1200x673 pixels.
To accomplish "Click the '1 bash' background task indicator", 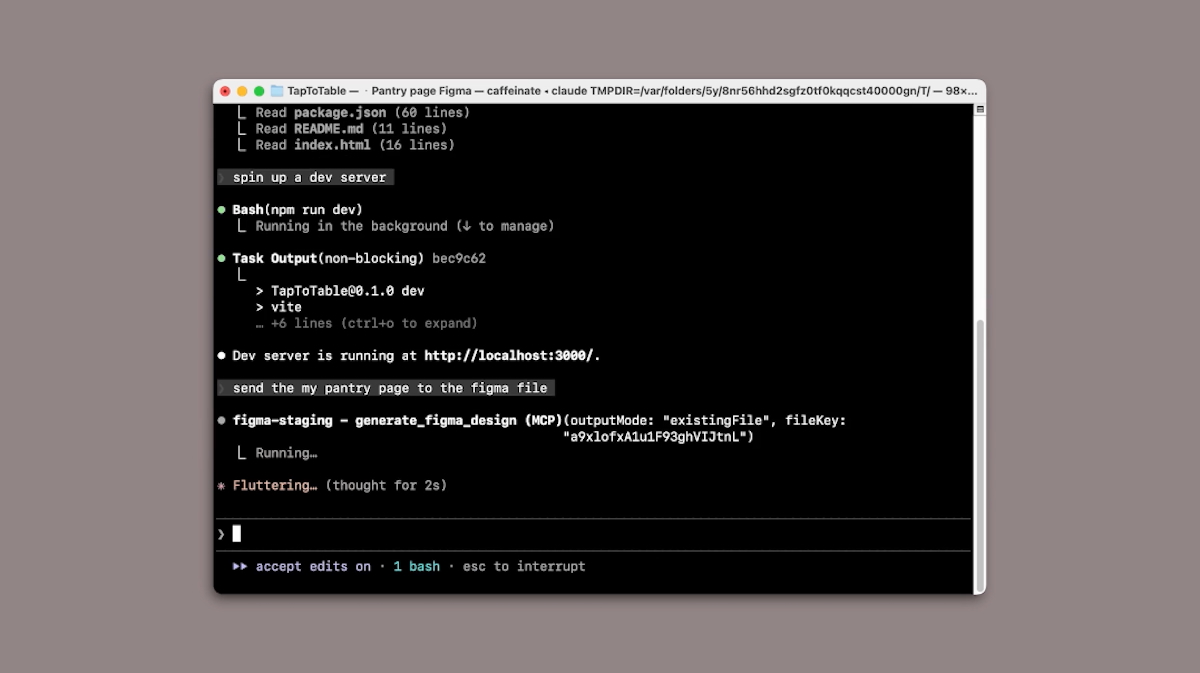I will 416,566.
